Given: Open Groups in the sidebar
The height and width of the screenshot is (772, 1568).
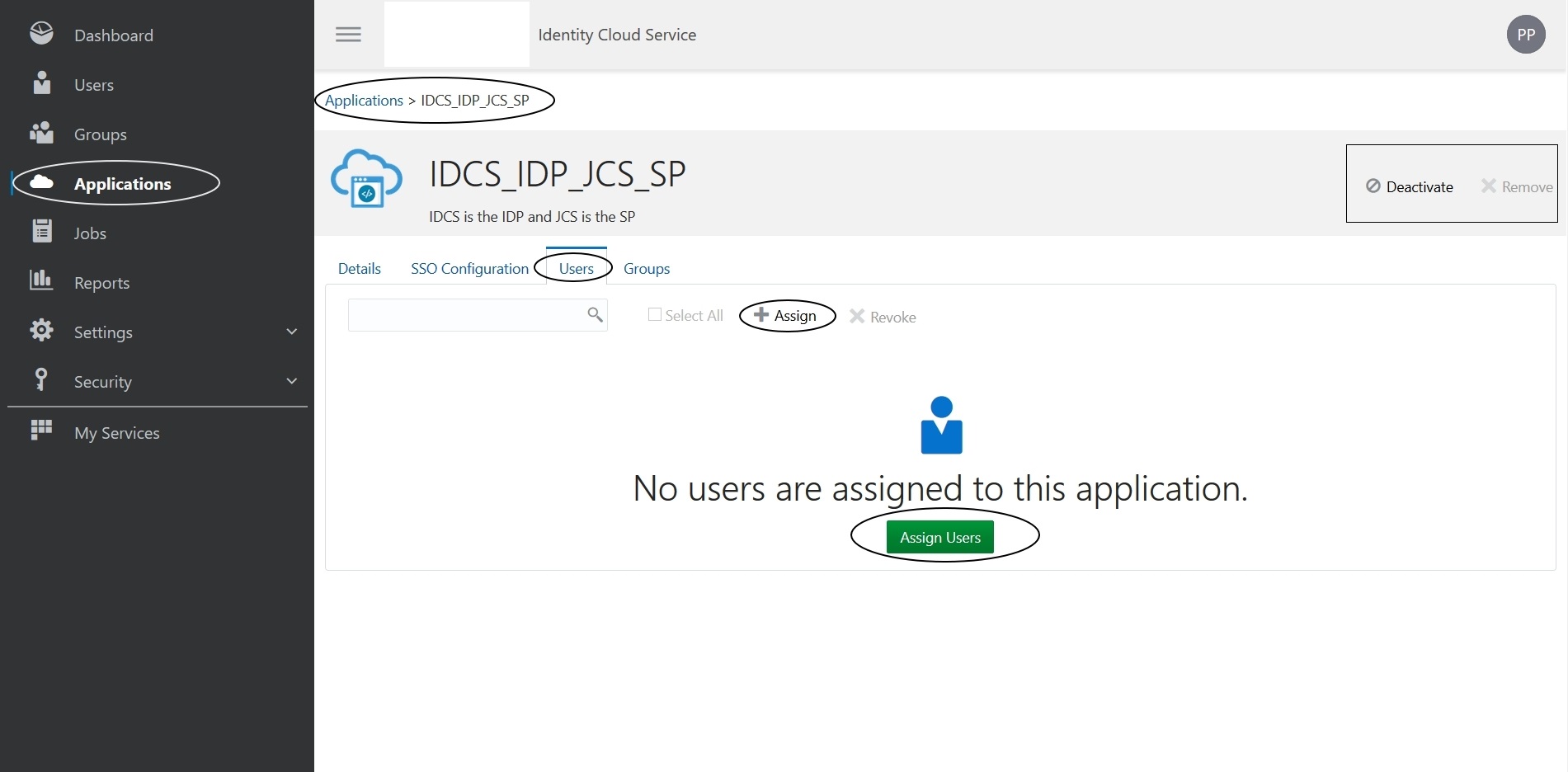Looking at the screenshot, I should [x=101, y=134].
